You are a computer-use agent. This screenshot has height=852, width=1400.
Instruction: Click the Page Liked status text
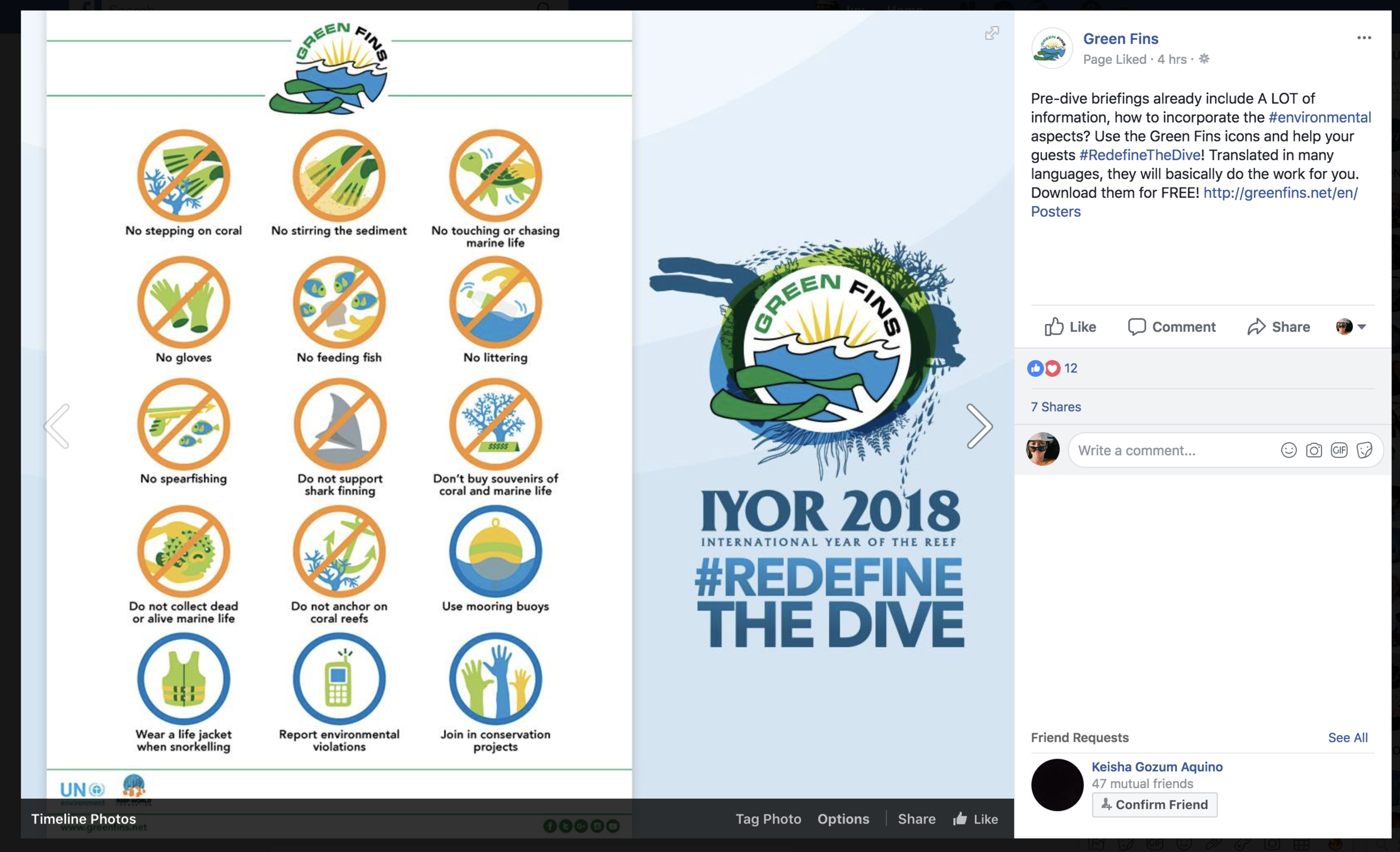(x=1114, y=59)
